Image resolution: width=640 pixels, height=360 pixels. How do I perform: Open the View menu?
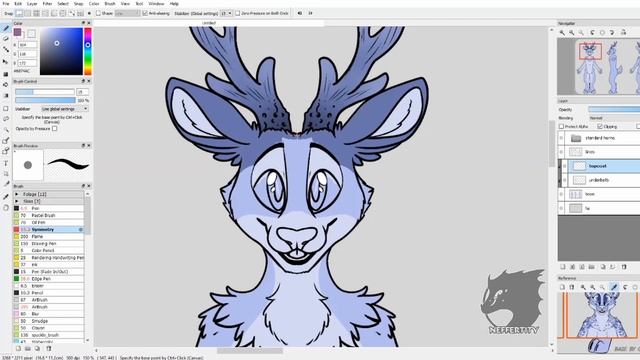[125, 4]
